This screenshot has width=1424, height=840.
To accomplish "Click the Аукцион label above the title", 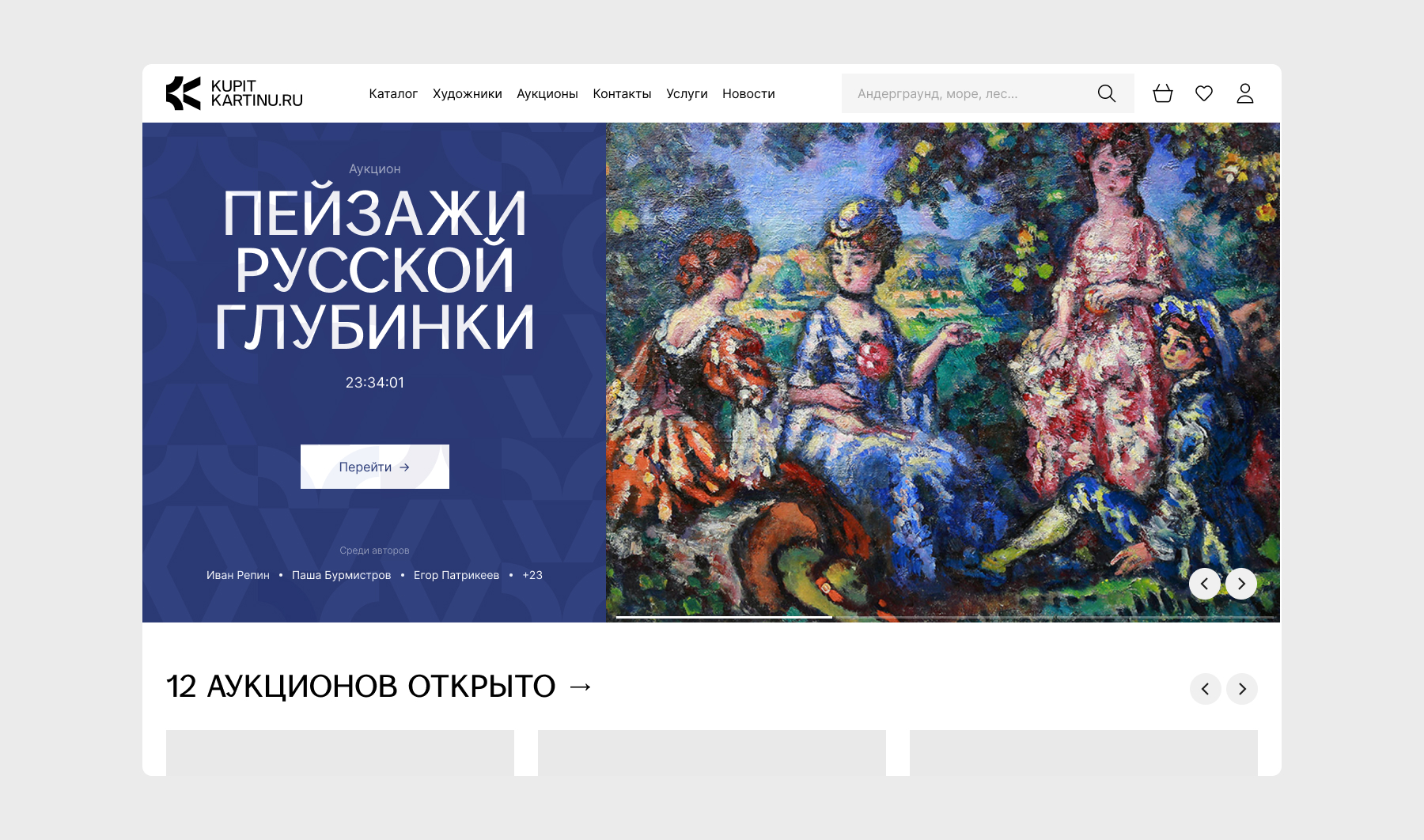I will (375, 168).
